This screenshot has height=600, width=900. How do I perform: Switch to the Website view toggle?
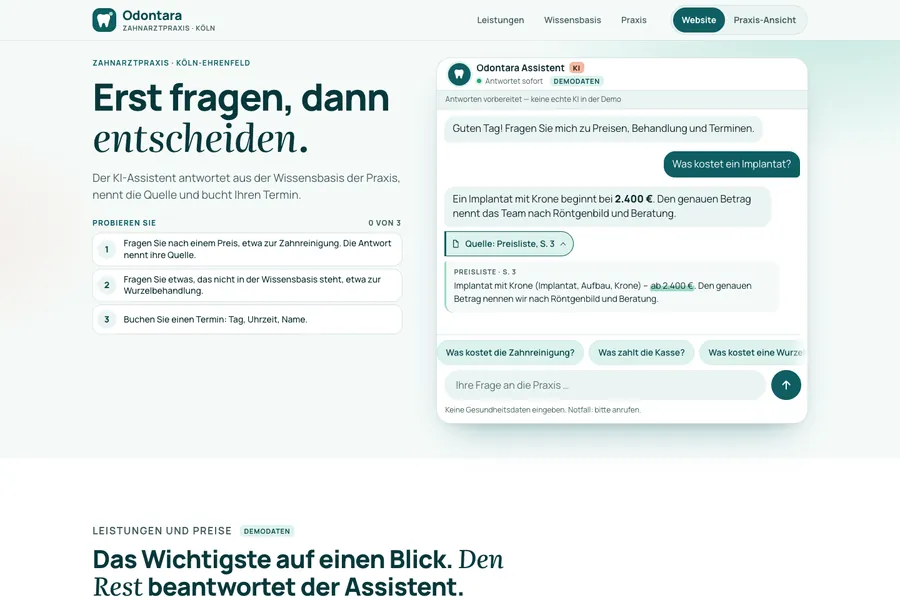[x=699, y=20]
